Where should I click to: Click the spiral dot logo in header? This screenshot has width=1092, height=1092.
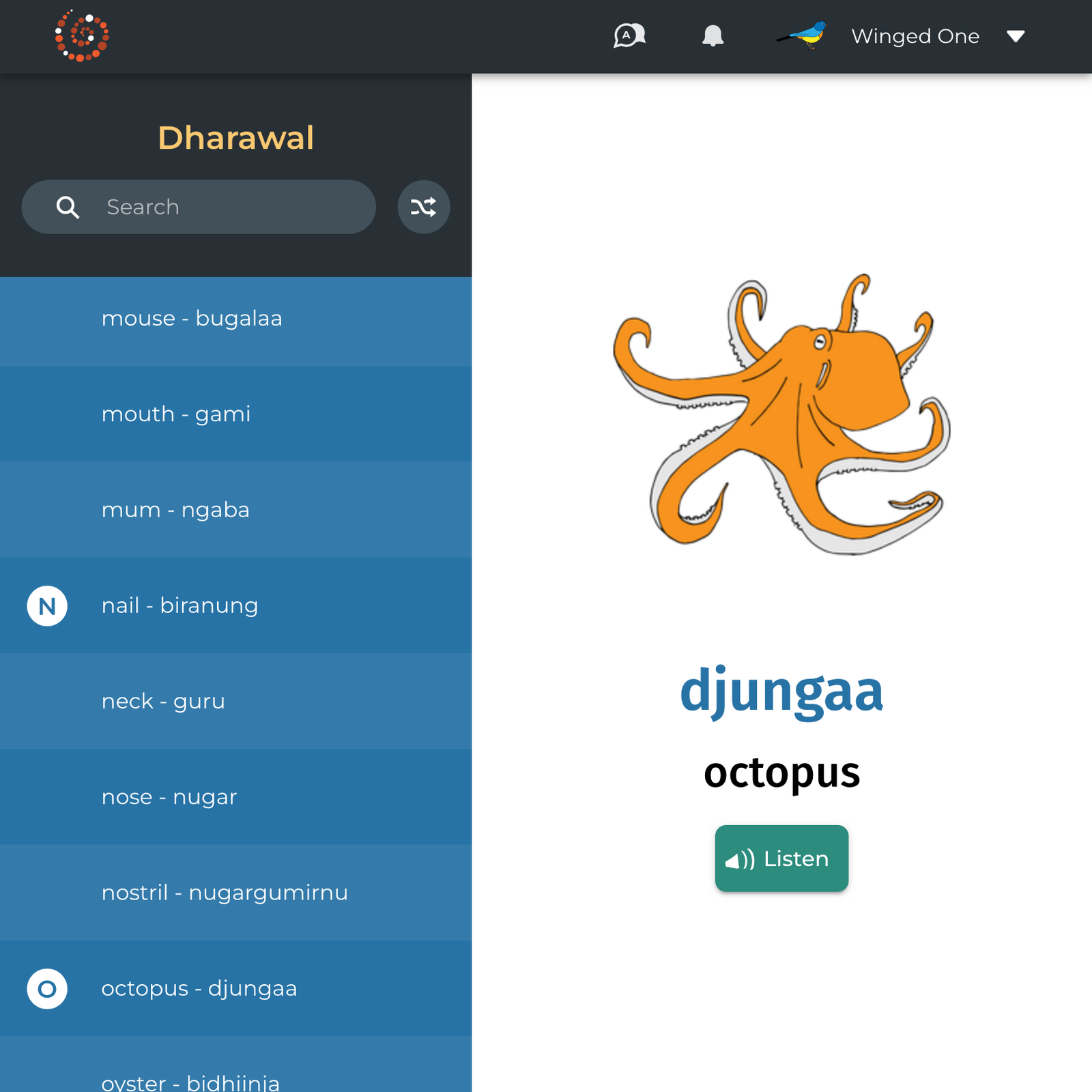82,36
